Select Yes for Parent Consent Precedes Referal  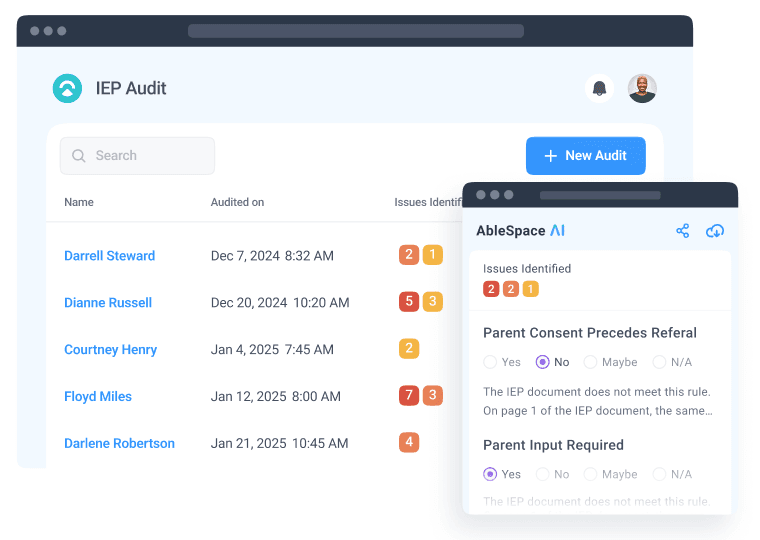[x=490, y=362]
